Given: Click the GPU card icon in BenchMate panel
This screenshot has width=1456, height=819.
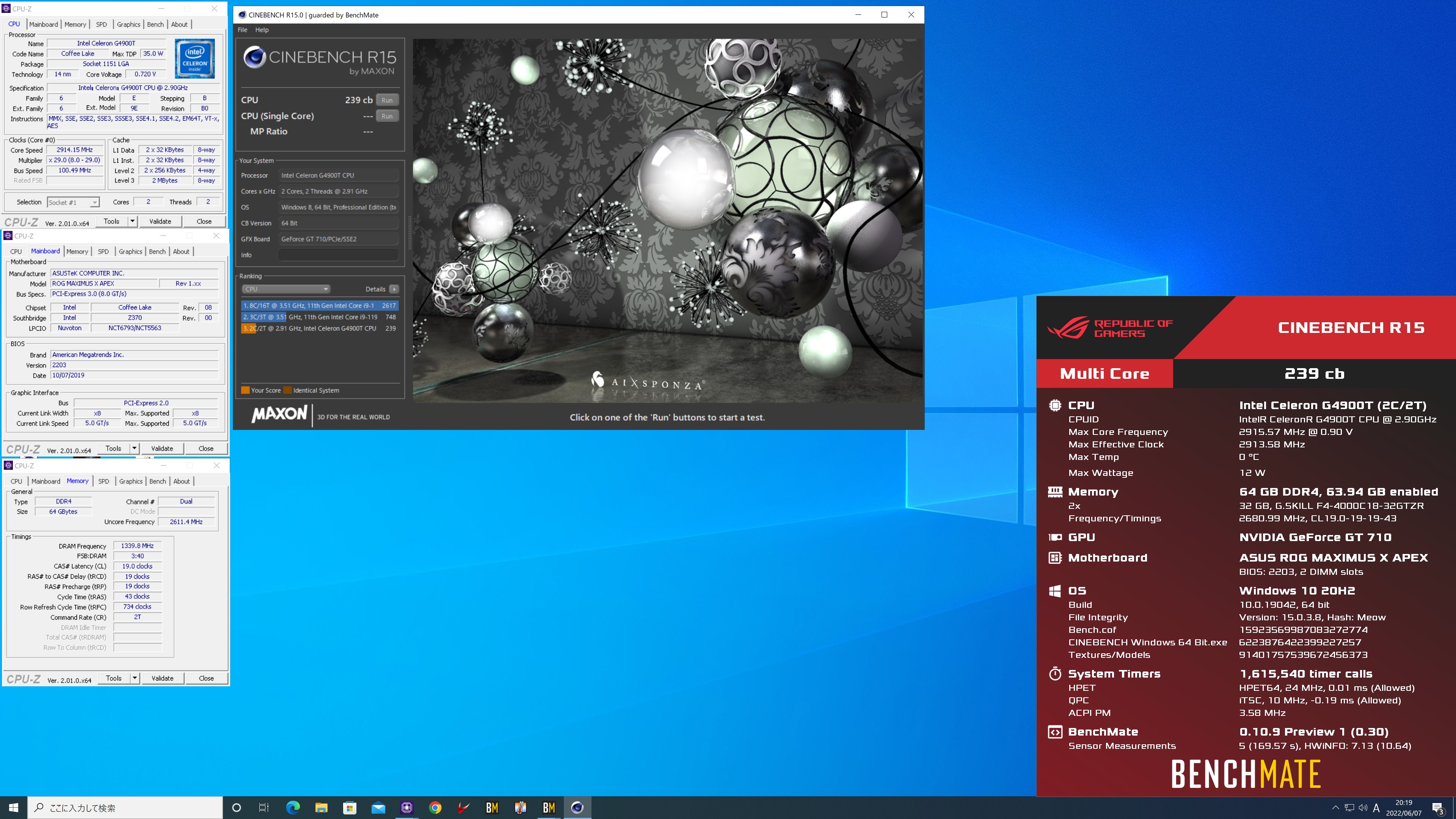Looking at the screenshot, I should (x=1055, y=538).
